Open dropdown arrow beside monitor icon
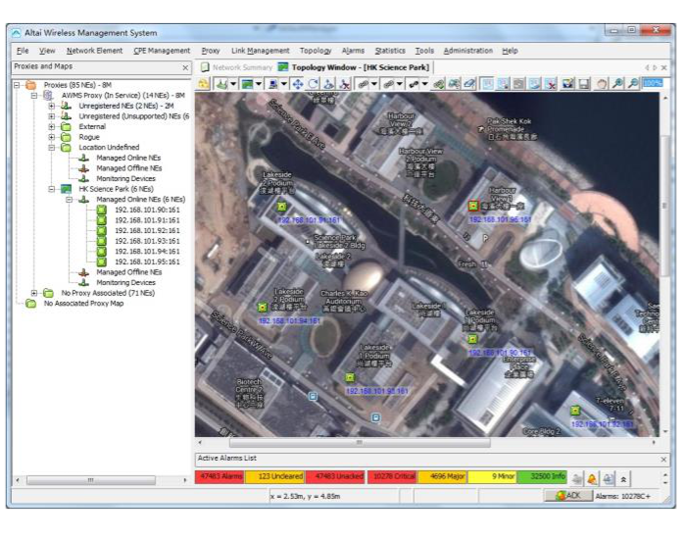This screenshot has width=682, height=536. pos(284,84)
